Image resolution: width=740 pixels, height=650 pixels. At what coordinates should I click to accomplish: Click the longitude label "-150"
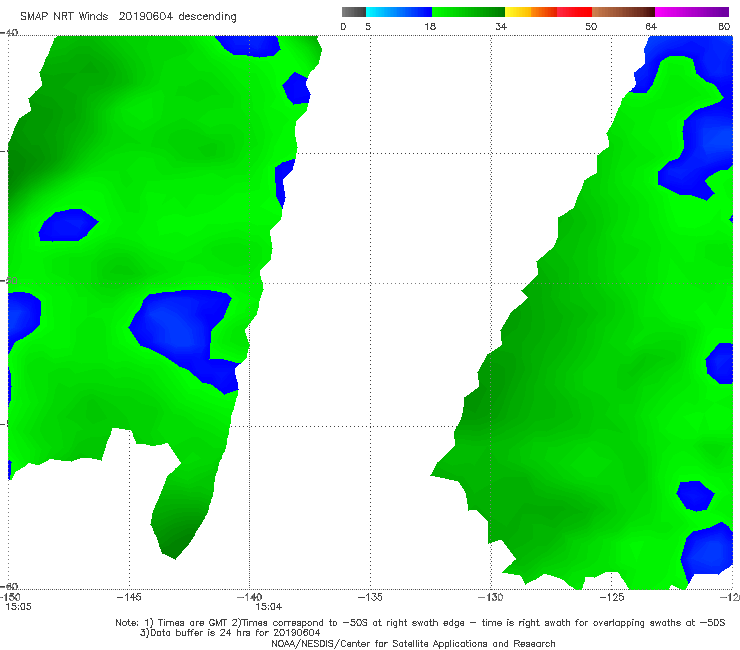[9, 597]
